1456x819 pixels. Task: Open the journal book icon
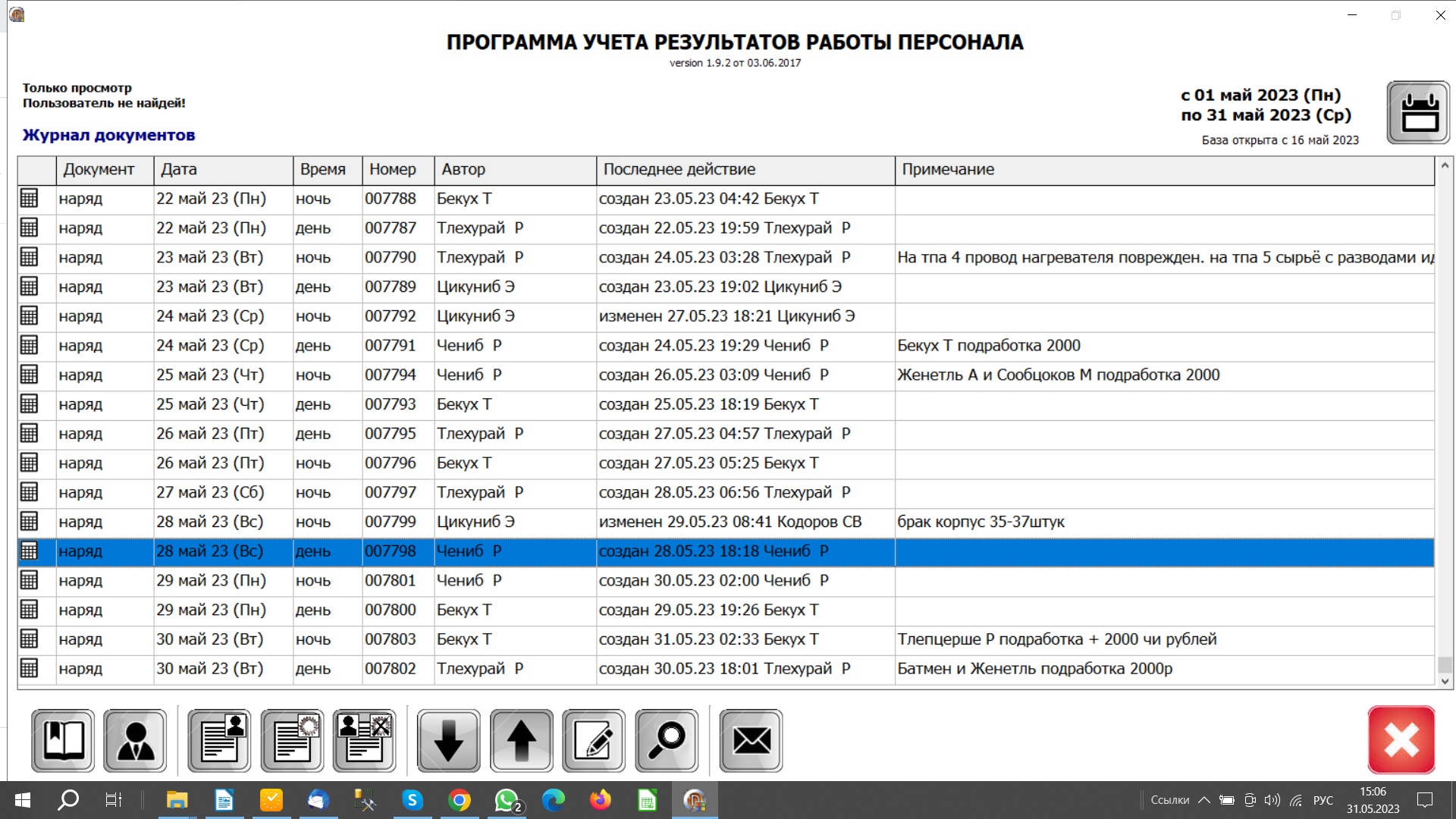(x=63, y=739)
